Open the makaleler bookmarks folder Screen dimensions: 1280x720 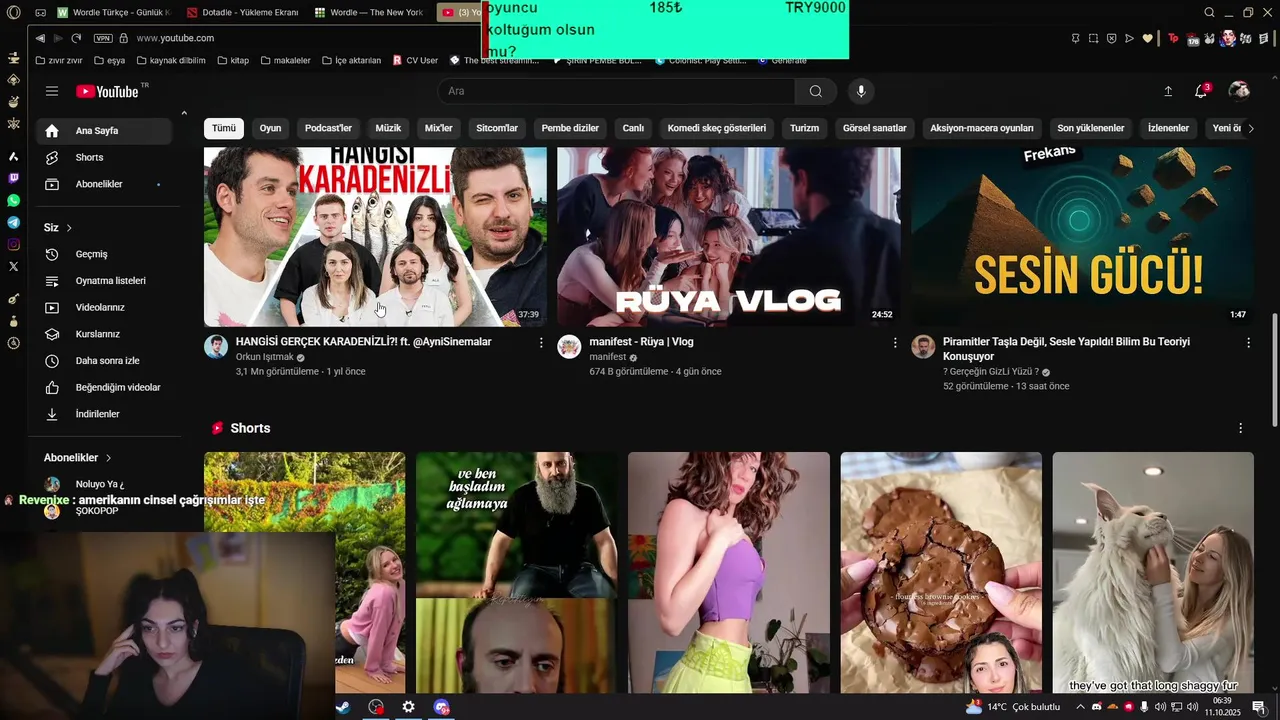coord(286,60)
